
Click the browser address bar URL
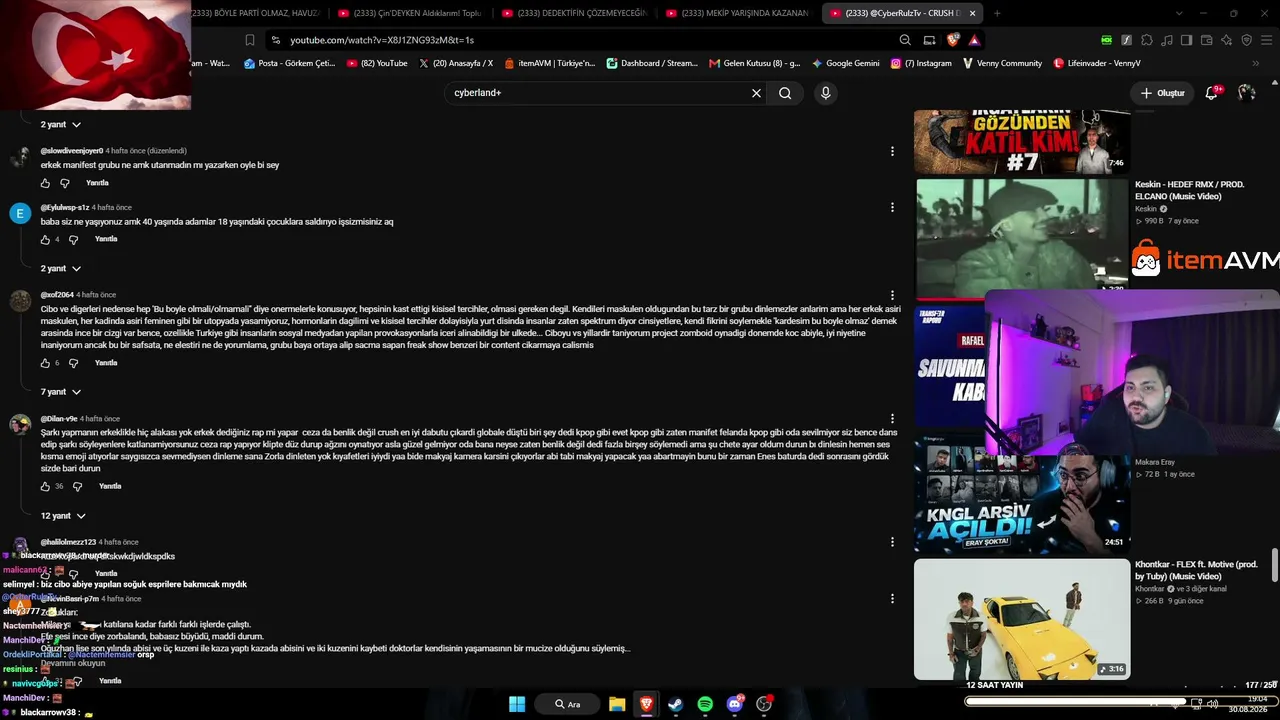click(x=382, y=40)
